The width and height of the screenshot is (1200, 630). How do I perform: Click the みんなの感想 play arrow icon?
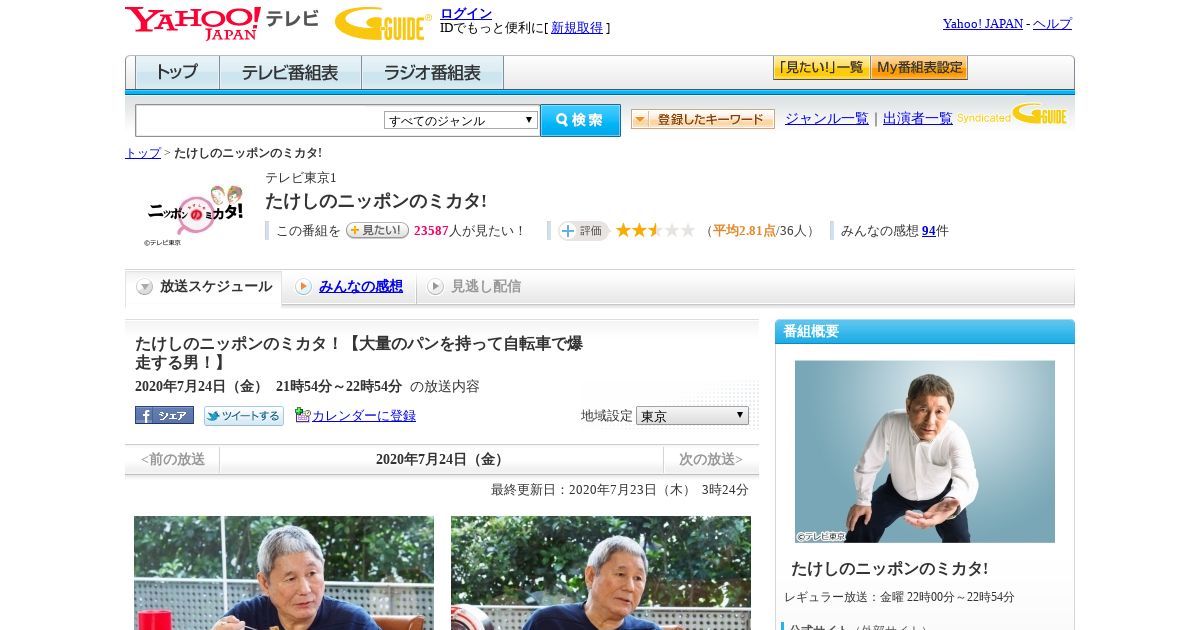[303, 287]
